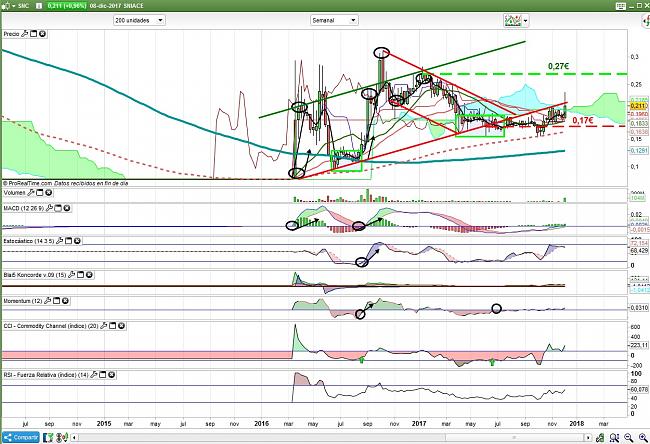Viewport: 650px width, 444px height.
Task: Click the chart icon left of the zoom tools
Action: 600,437
